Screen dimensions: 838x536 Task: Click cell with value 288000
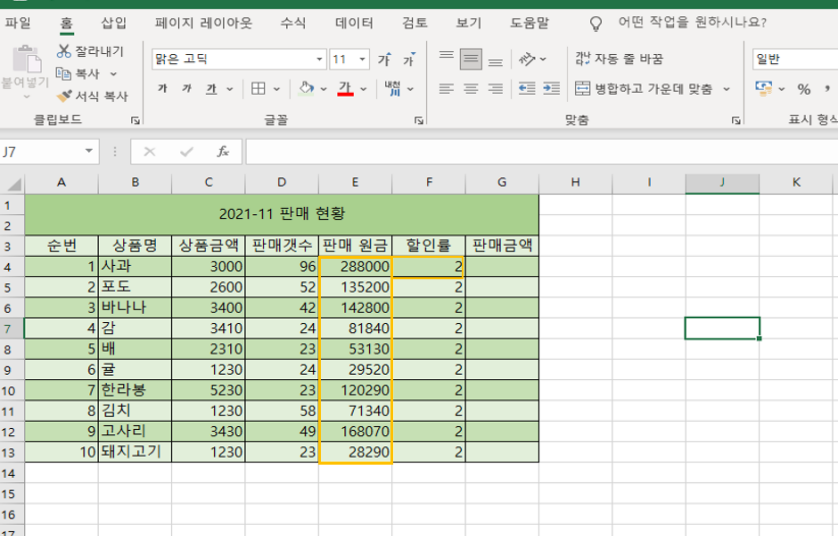pyautogui.click(x=355, y=267)
